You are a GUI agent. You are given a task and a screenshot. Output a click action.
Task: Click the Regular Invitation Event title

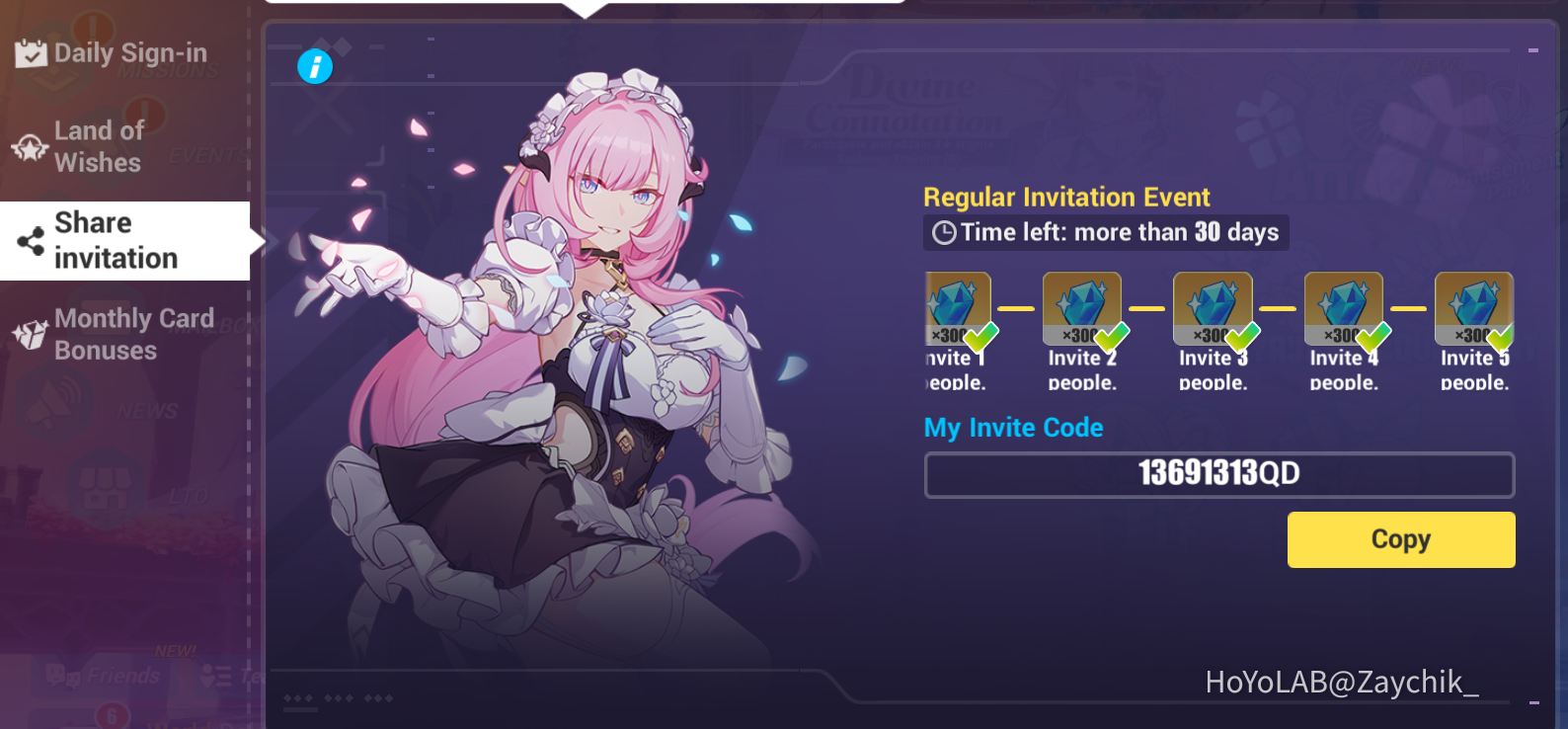(x=1066, y=198)
